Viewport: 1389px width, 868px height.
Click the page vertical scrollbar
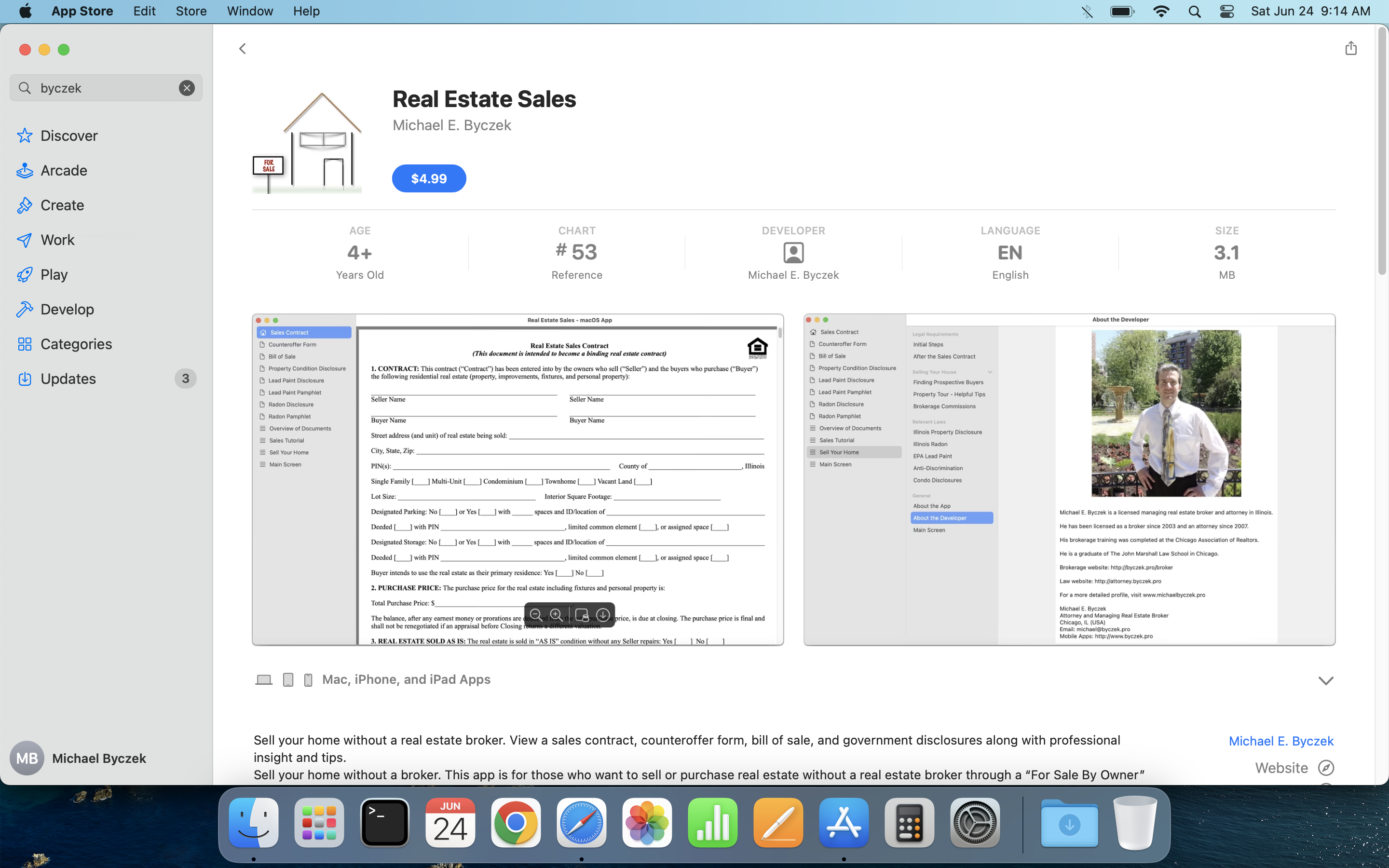pyautogui.click(x=1382, y=152)
